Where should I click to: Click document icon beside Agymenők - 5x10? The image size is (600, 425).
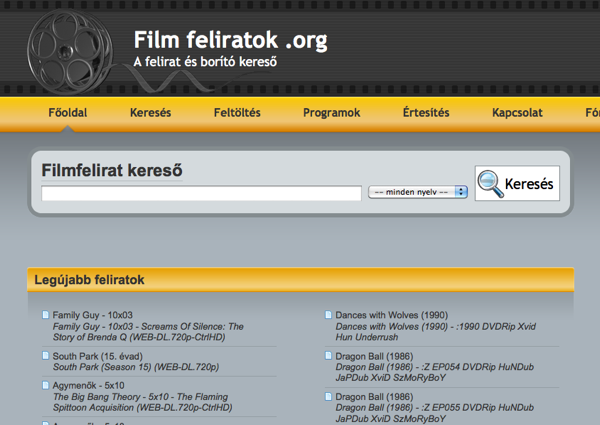point(46,385)
